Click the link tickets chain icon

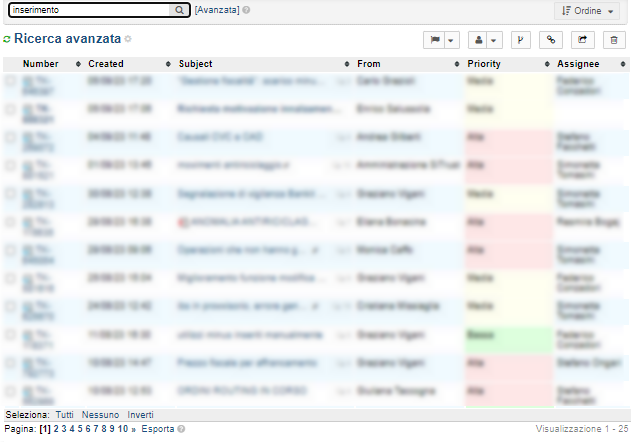[x=550, y=40]
